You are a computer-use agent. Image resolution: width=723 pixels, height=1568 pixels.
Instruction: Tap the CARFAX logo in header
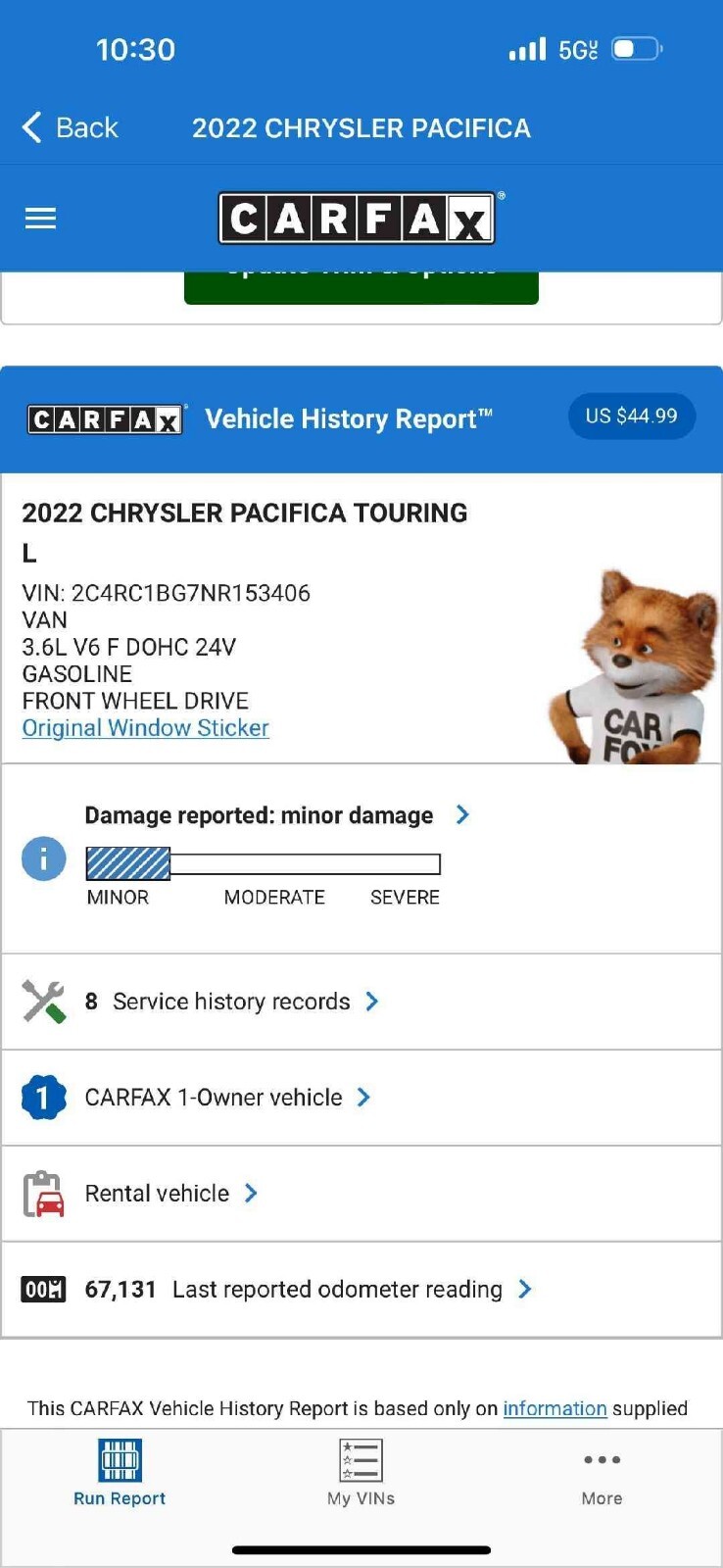point(357,218)
